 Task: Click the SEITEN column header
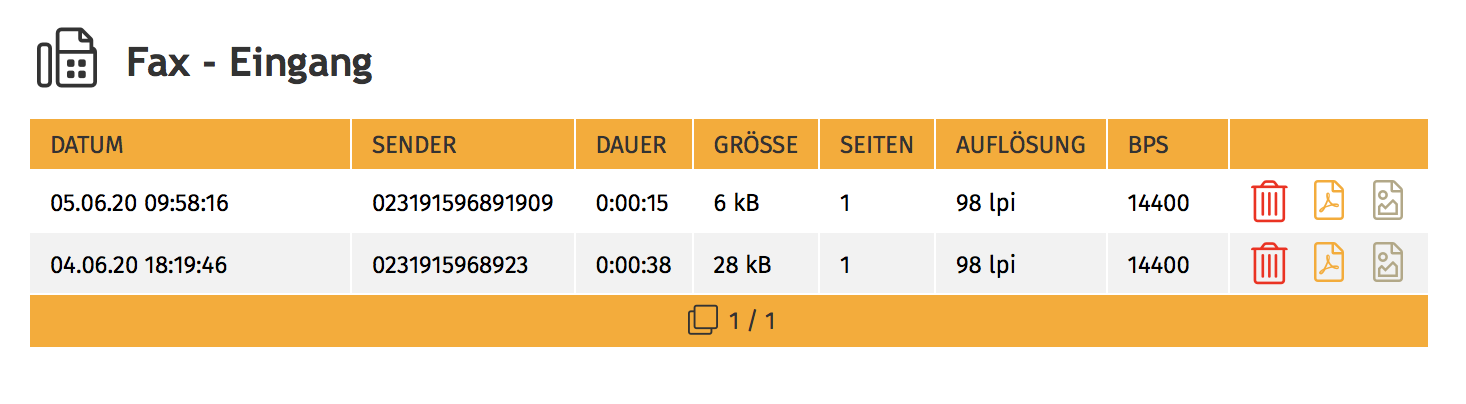[877, 145]
